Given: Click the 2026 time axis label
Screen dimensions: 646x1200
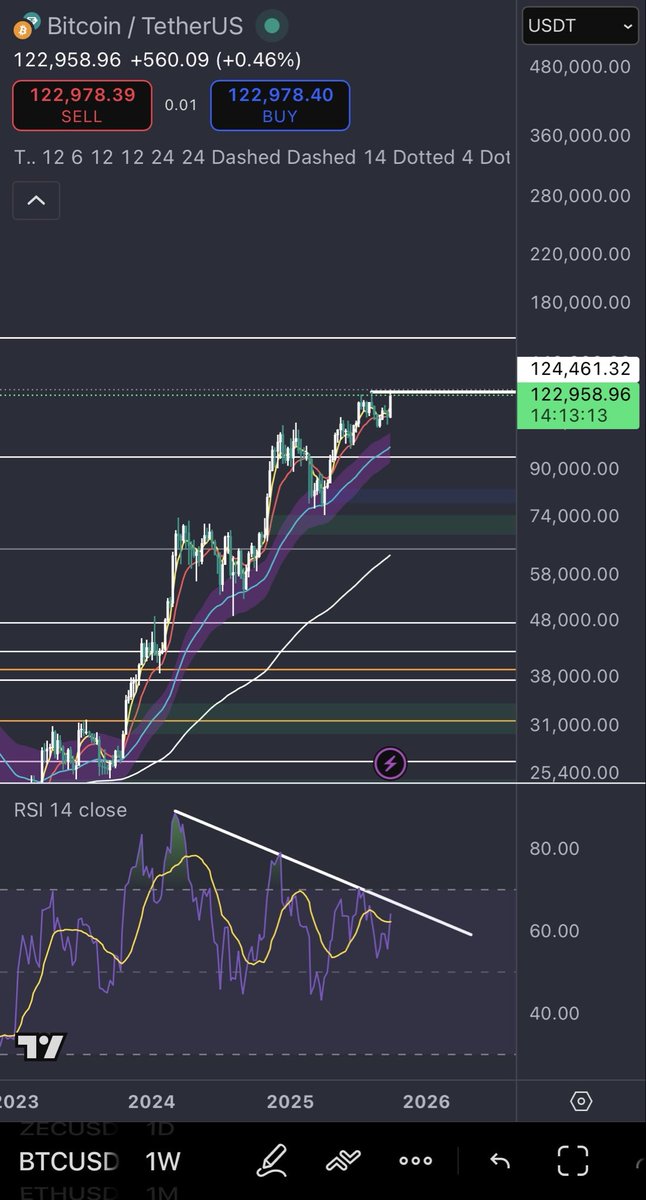Looking at the screenshot, I should [426, 1102].
